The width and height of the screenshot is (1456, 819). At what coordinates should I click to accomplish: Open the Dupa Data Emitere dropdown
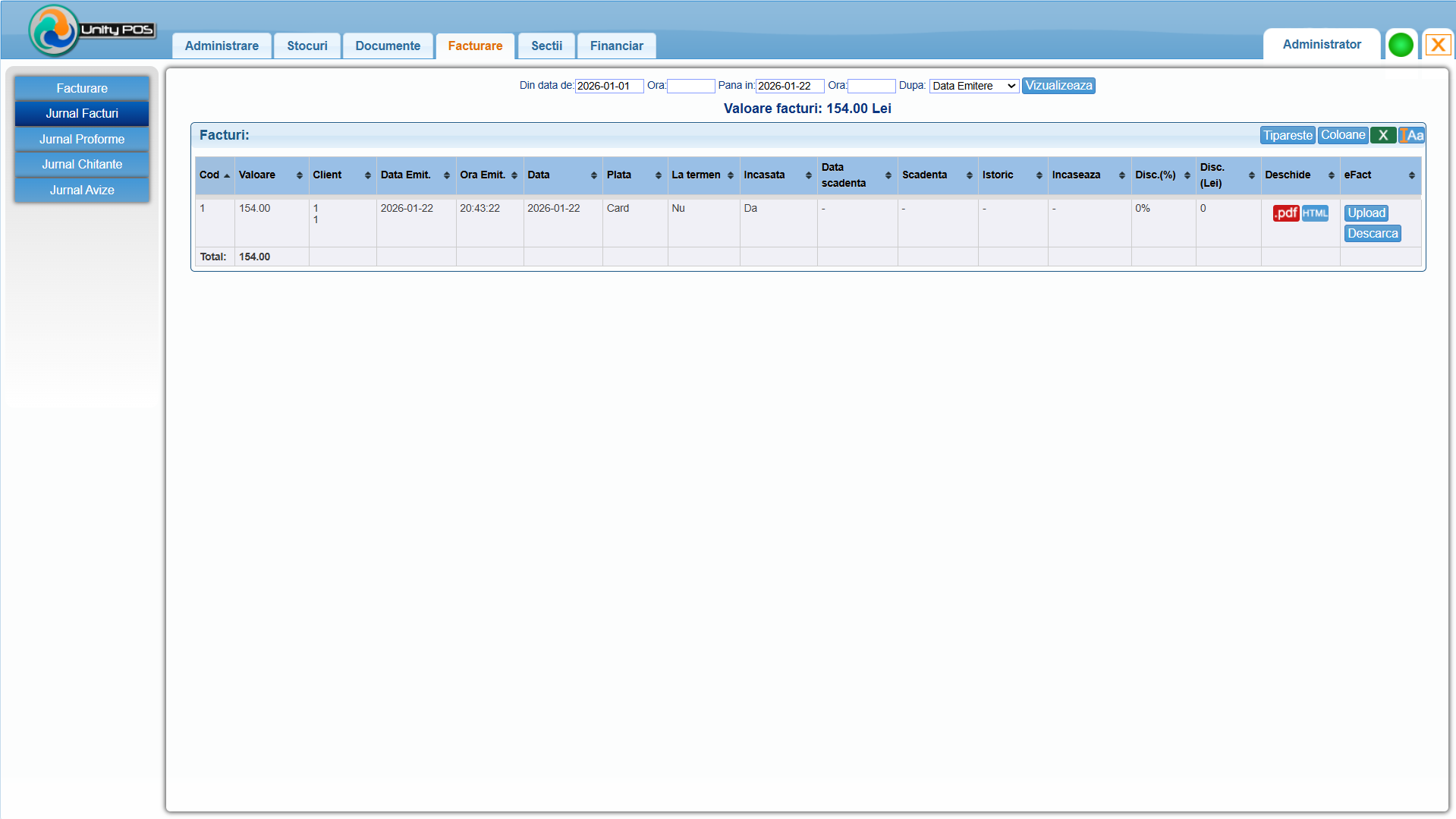point(973,86)
